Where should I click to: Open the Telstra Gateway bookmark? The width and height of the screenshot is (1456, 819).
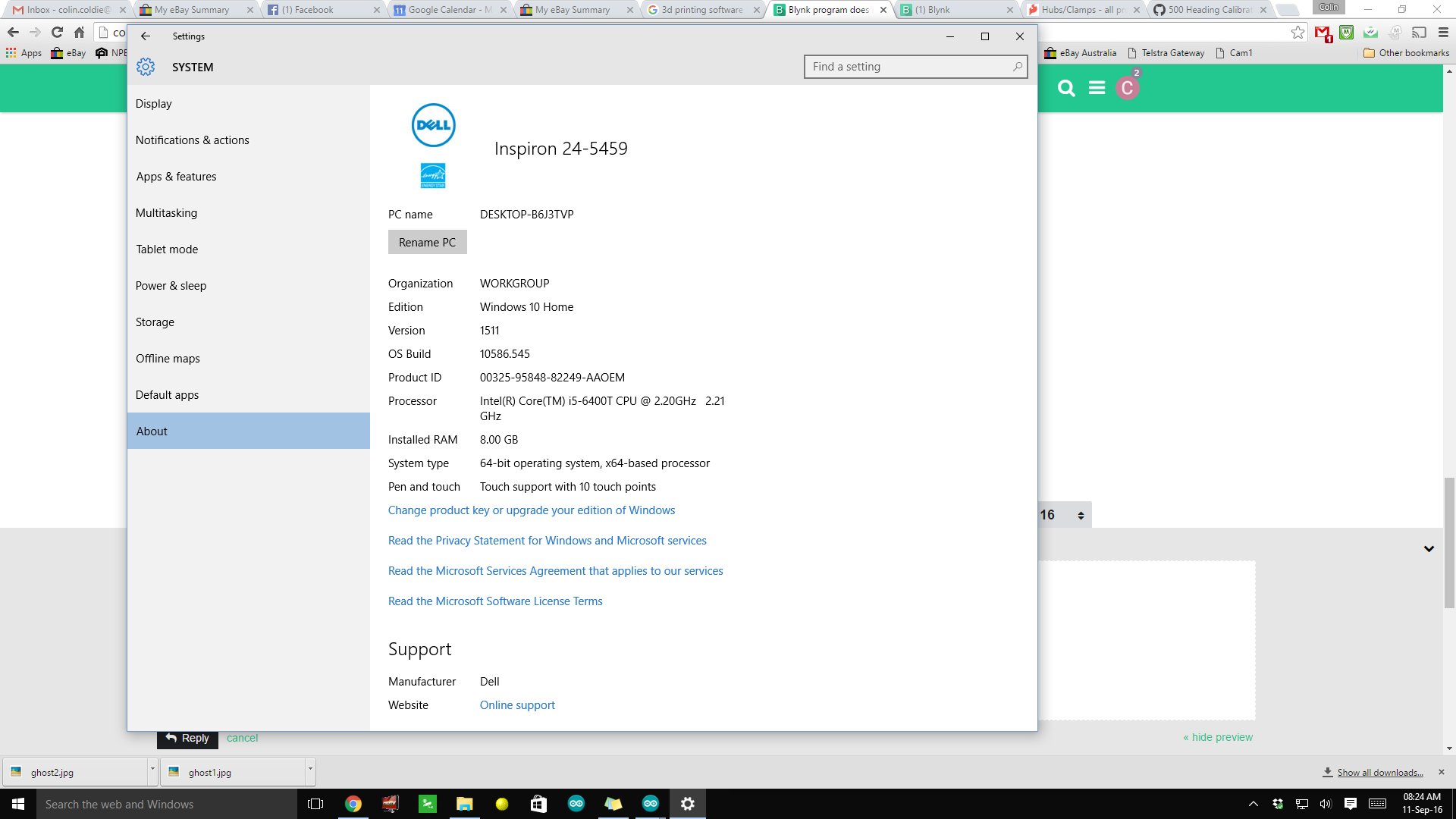1166,53
